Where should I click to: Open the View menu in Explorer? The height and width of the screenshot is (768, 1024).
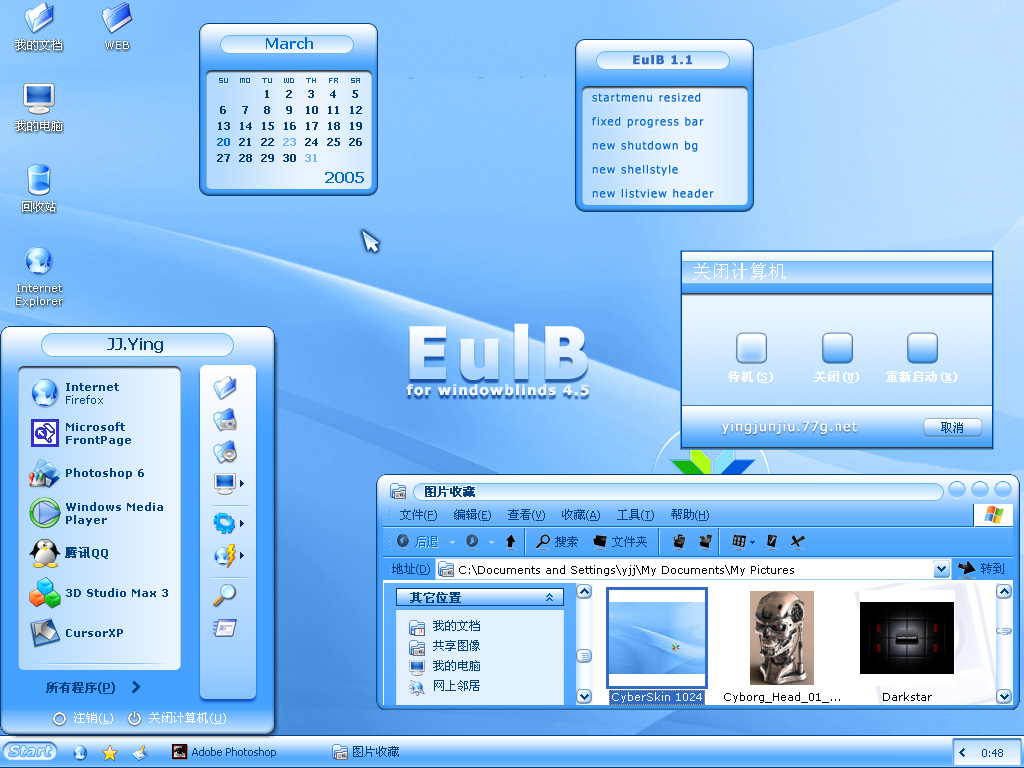pyautogui.click(x=526, y=515)
